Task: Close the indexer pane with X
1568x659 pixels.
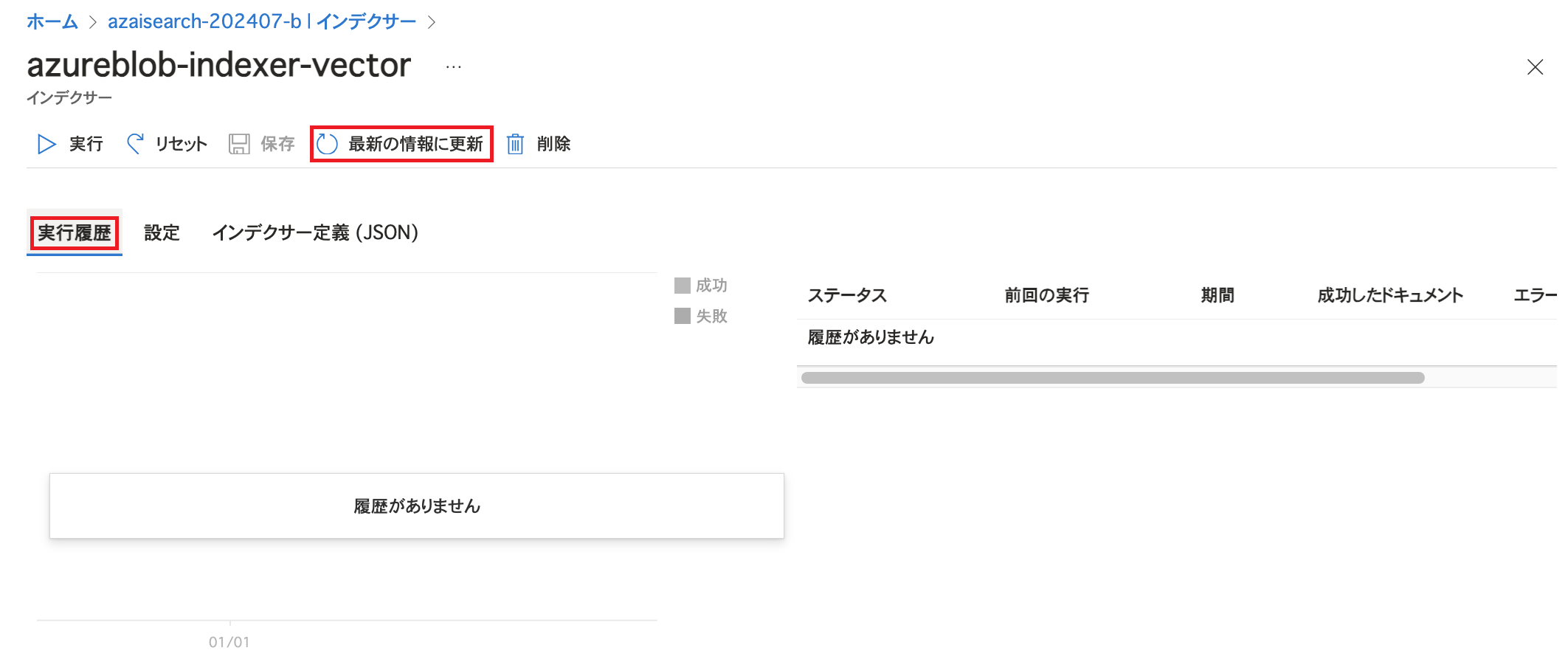Action: (1535, 67)
